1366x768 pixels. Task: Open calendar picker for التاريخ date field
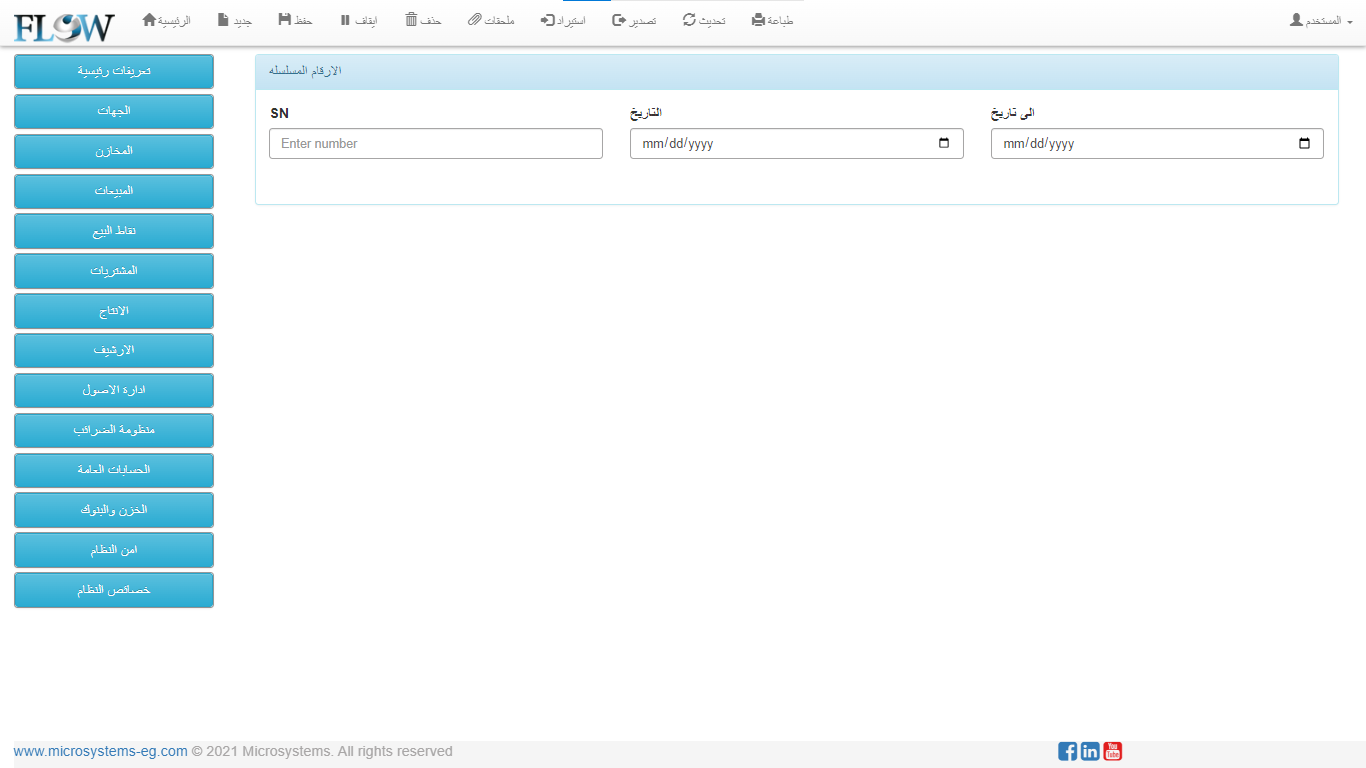coord(944,143)
